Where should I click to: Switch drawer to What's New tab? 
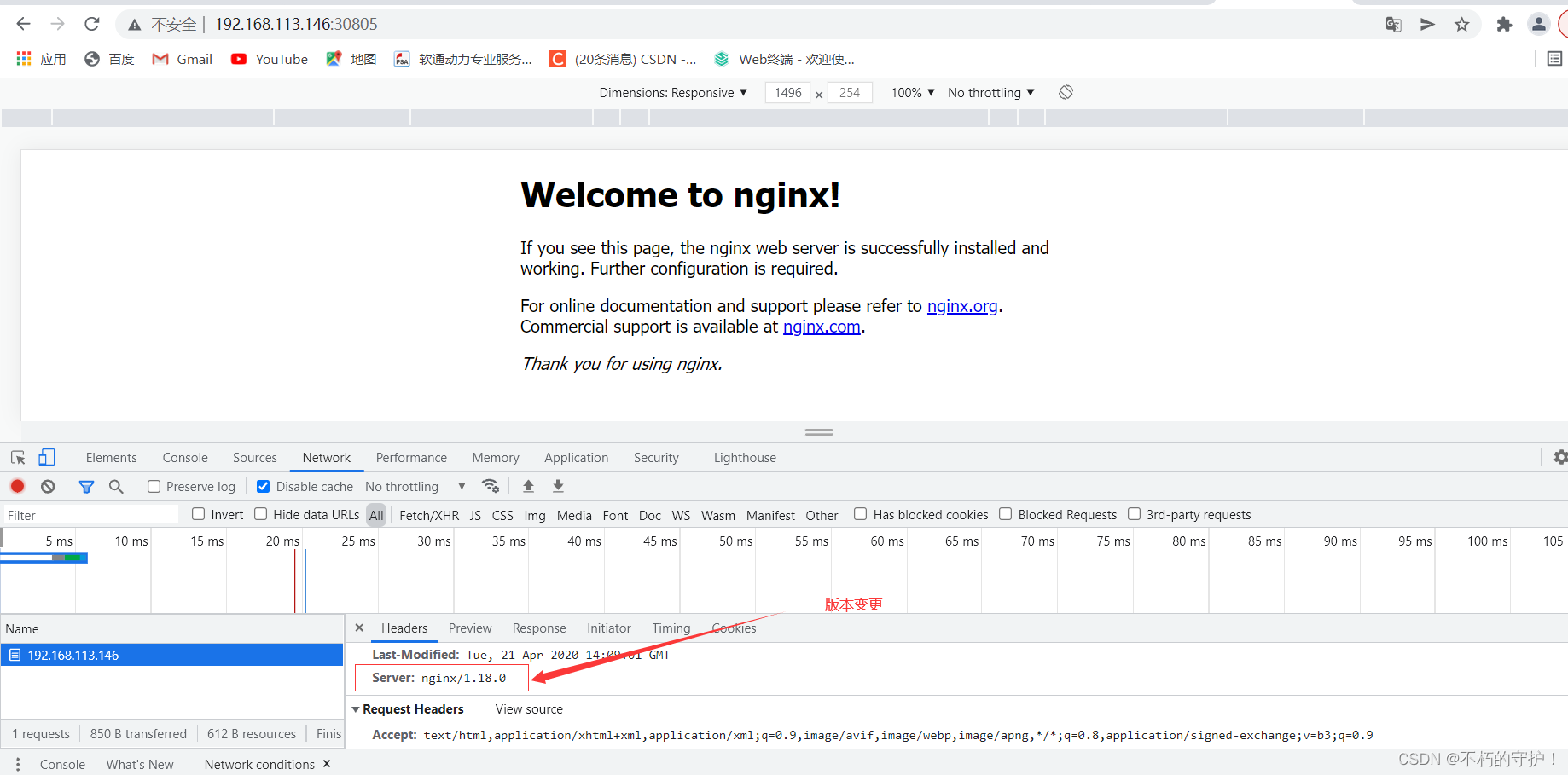point(140,765)
